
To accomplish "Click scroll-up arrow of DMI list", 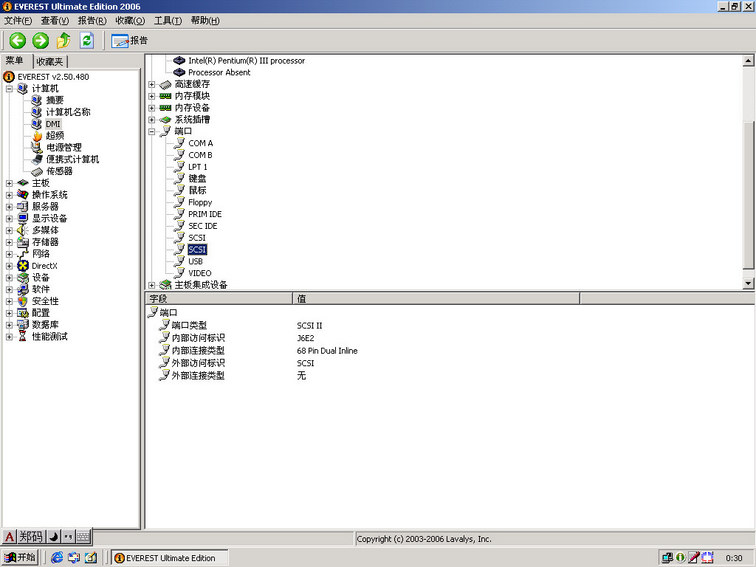I will click(x=748, y=61).
